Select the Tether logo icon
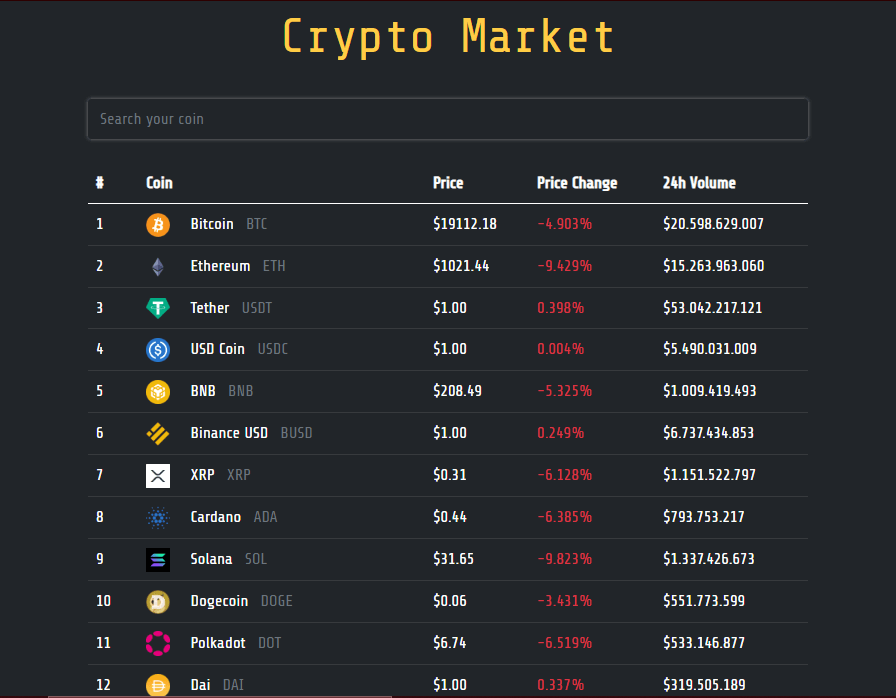Viewport: 896px width, 698px height. (157, 308)
